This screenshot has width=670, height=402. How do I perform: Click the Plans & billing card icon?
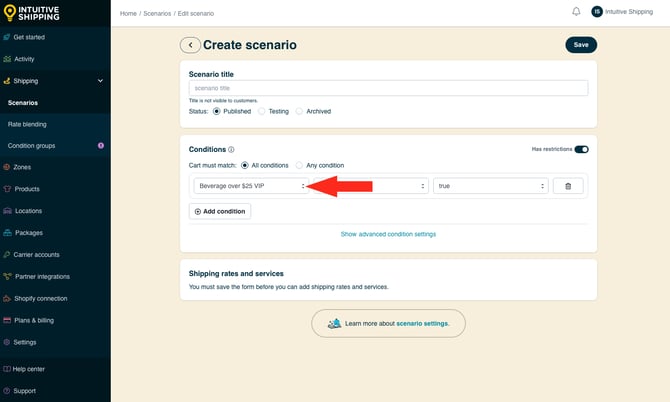pos(7,320)
